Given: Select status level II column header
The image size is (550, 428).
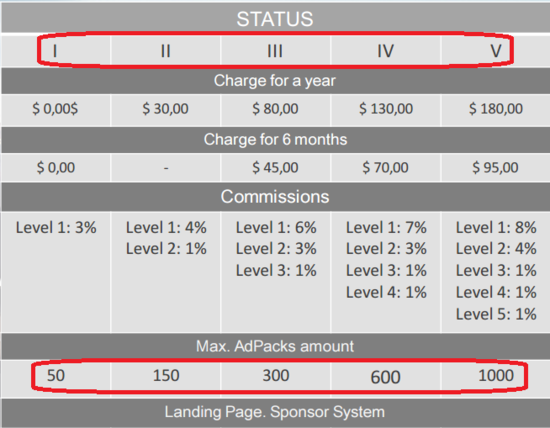Looking at the screenshot, I should point(166,51).
